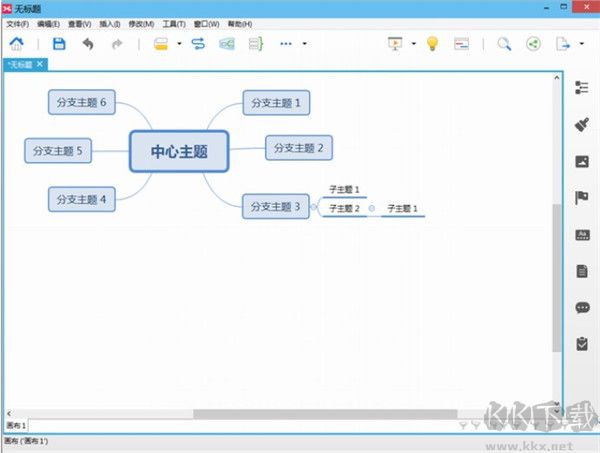Select 子主题 1 to the right of 子主题 2
The width and height of the screenshot is (600, 453).
tap(402, 209)
